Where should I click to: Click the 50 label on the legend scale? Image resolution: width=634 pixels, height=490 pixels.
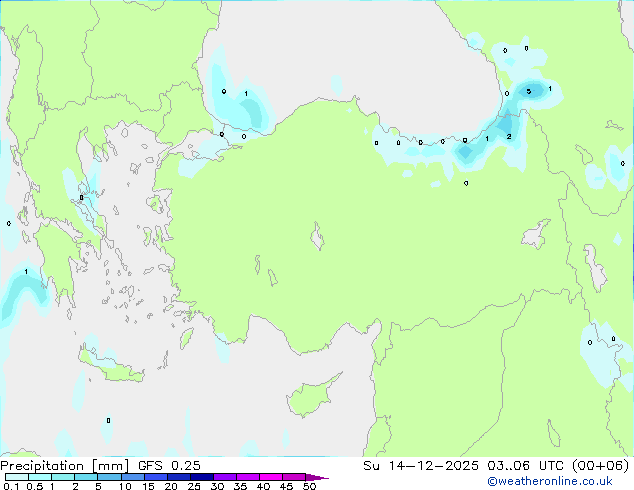tap(310, 486)
